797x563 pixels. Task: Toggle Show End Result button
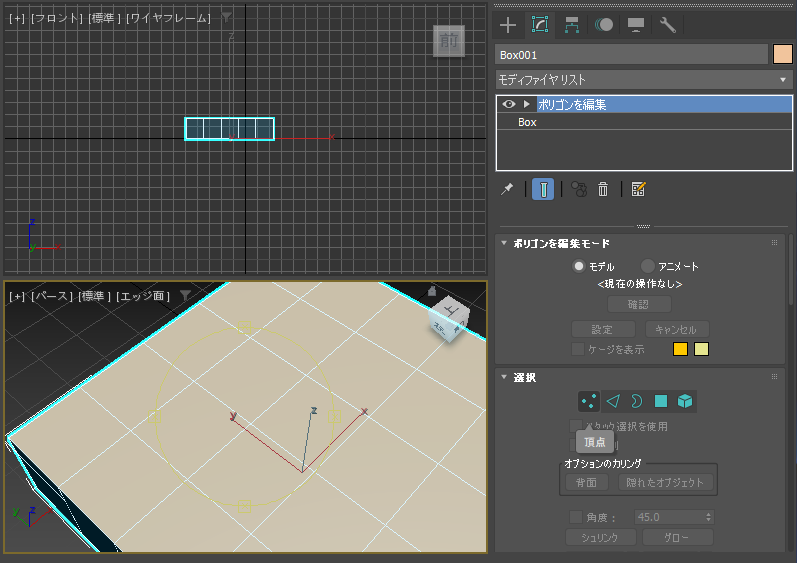point(543,190)
